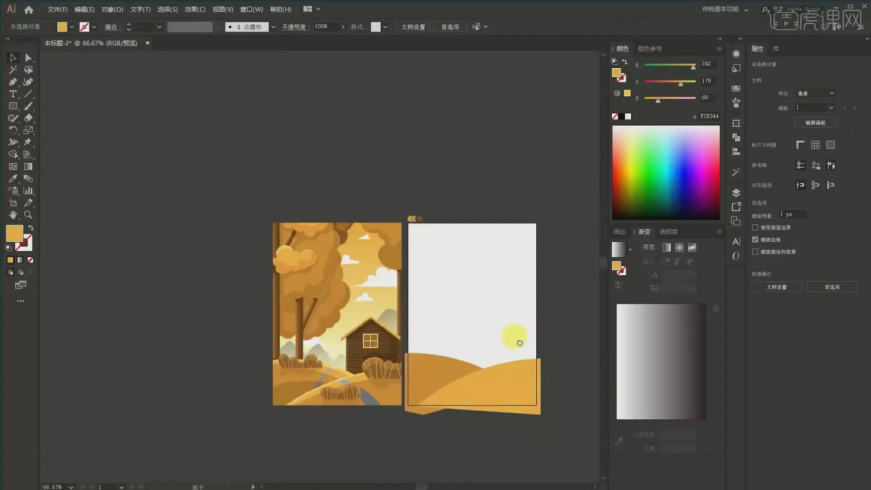Select the Rectangle tool
This screenshot has height=490, width=871.
click(13, 106)
